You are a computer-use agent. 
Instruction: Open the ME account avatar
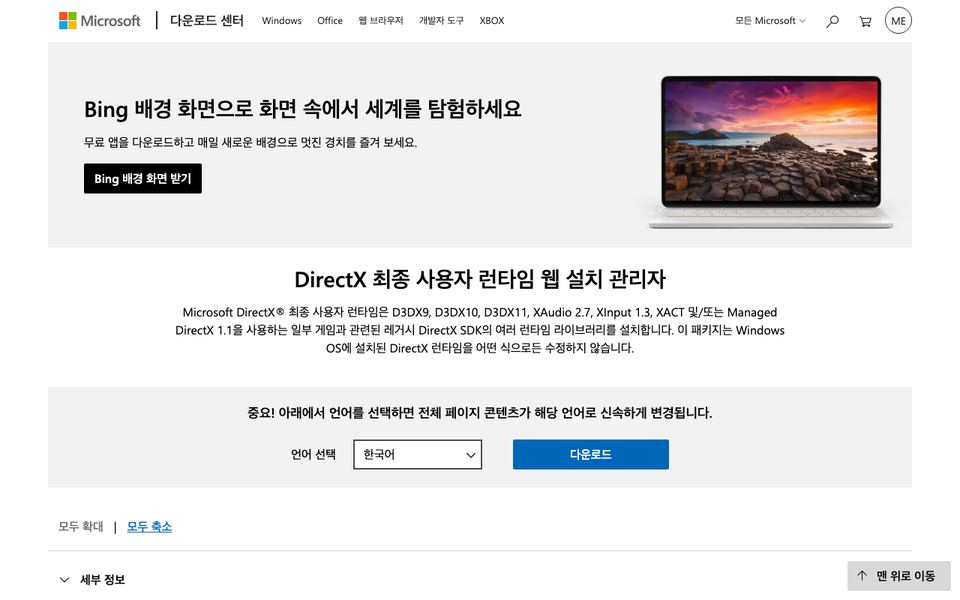898,21
